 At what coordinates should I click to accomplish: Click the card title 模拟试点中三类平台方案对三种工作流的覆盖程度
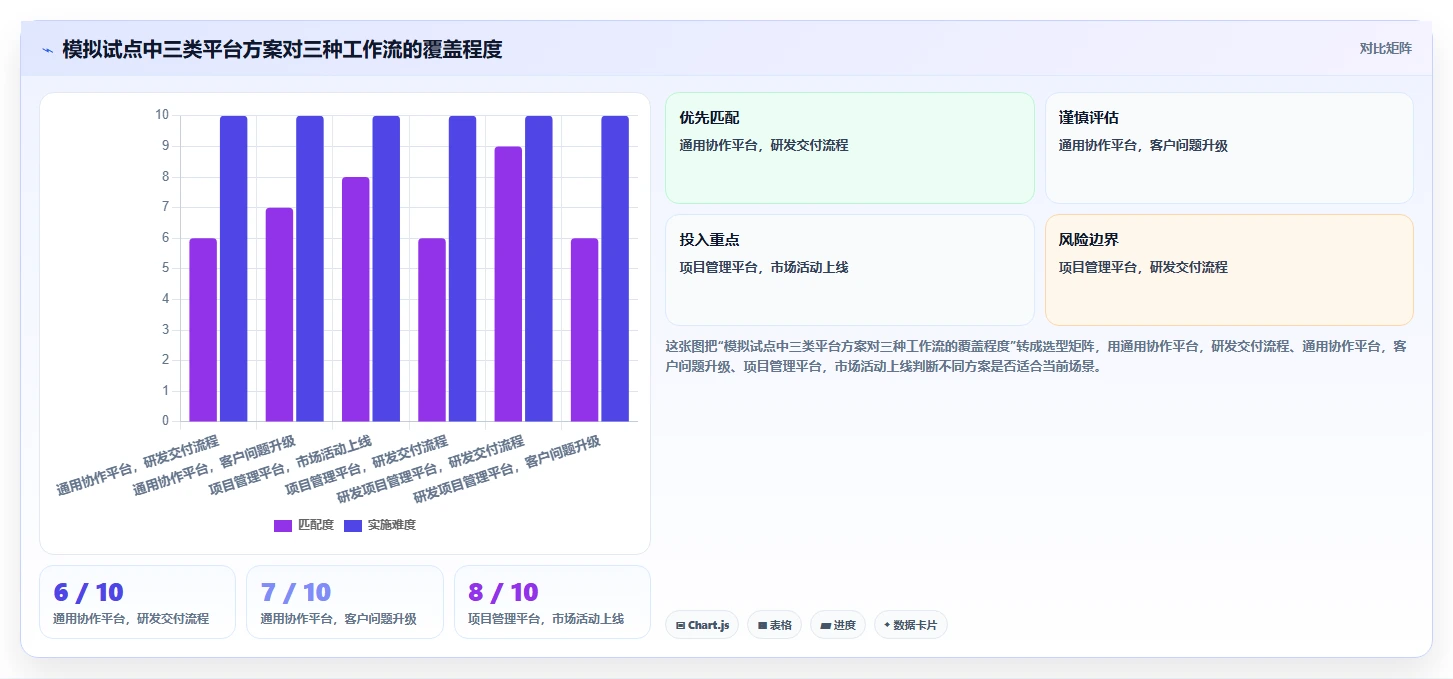tap(282, 49)
